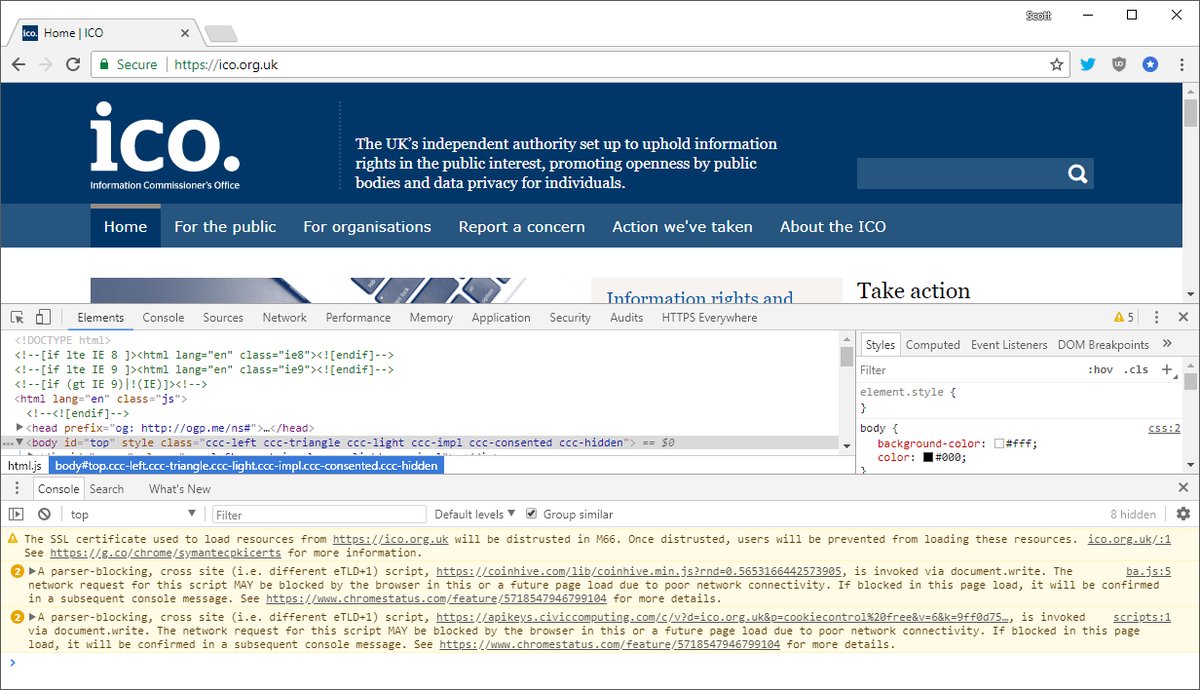Open the Application tab
1200x690 pixels.
click(x=501, y=317)
